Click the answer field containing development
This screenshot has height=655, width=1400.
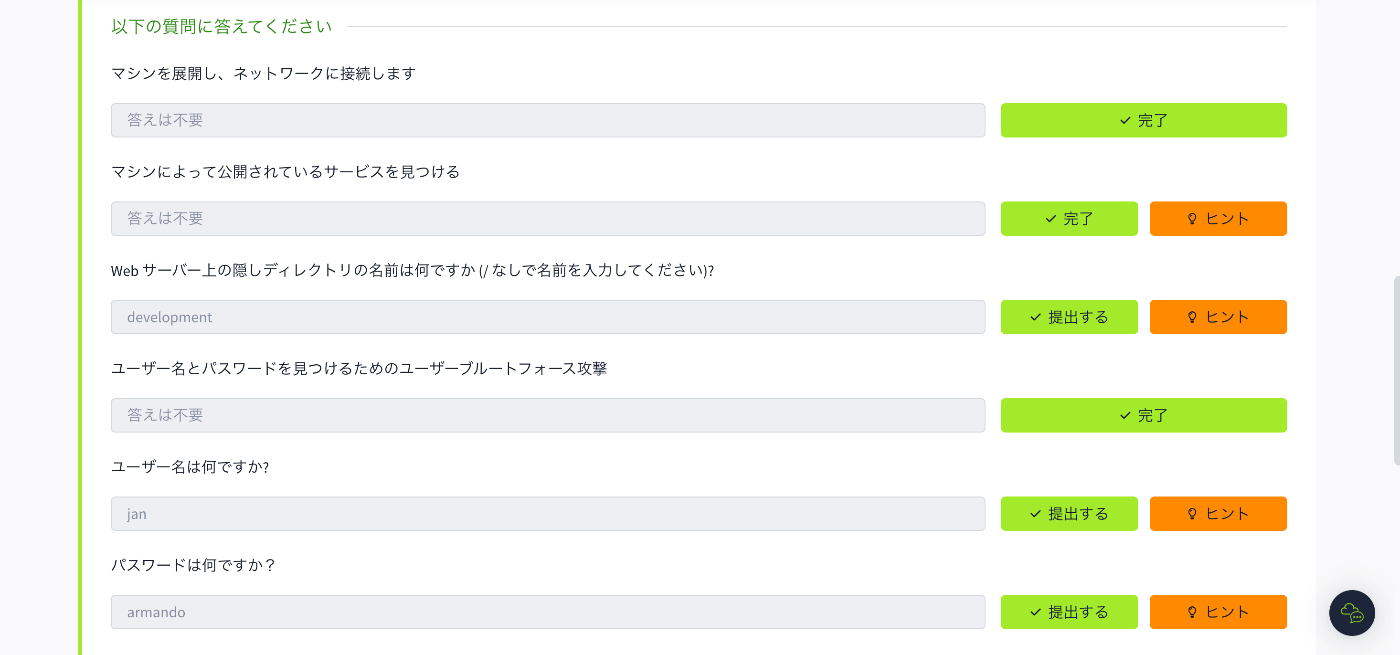tap(548, 317)
